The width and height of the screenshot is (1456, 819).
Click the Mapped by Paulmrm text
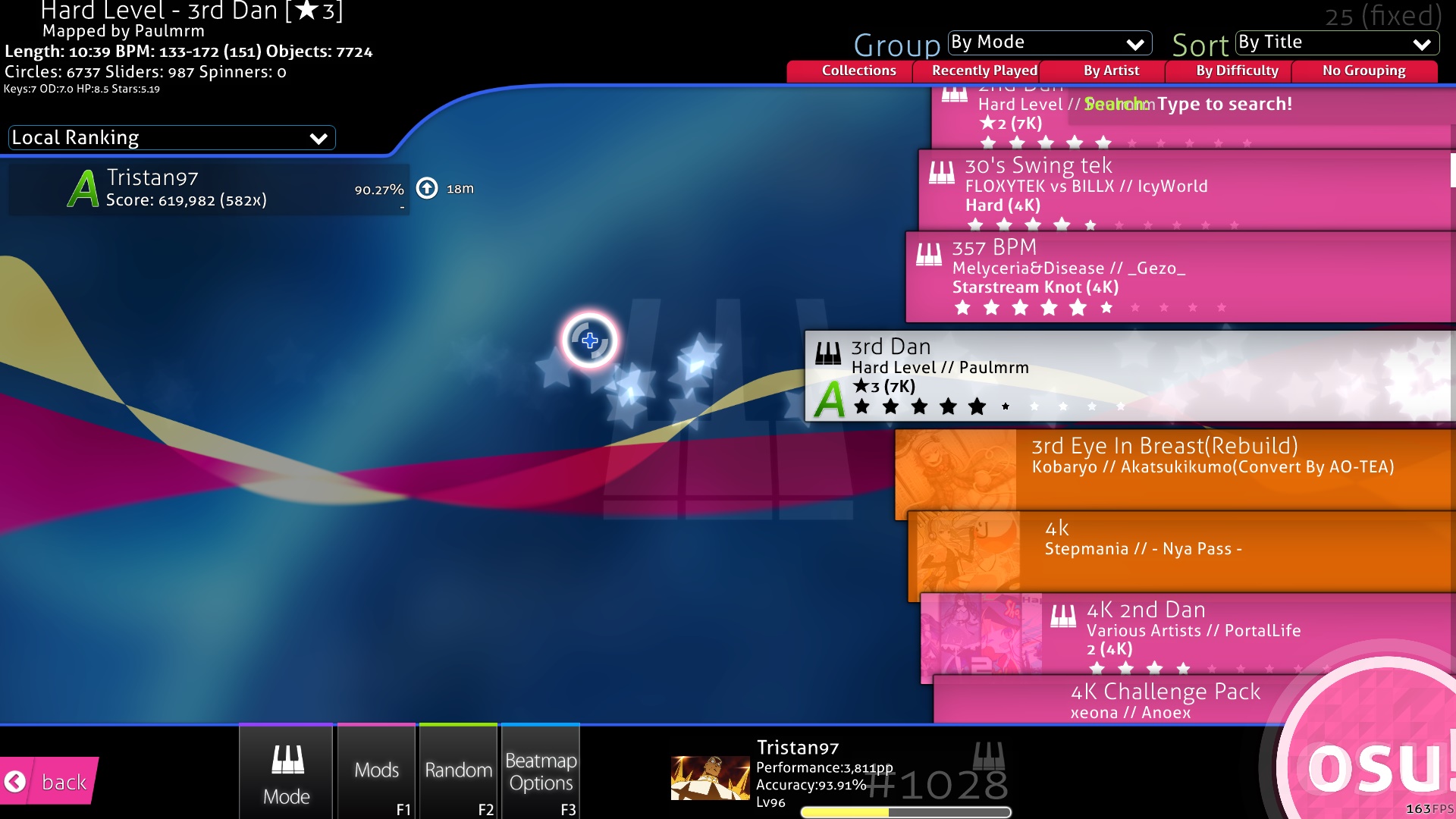[x=124, y=31]
